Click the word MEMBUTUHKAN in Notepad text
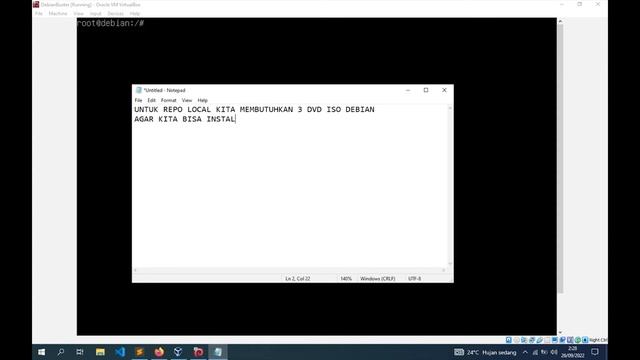 [x=266, y=110]
